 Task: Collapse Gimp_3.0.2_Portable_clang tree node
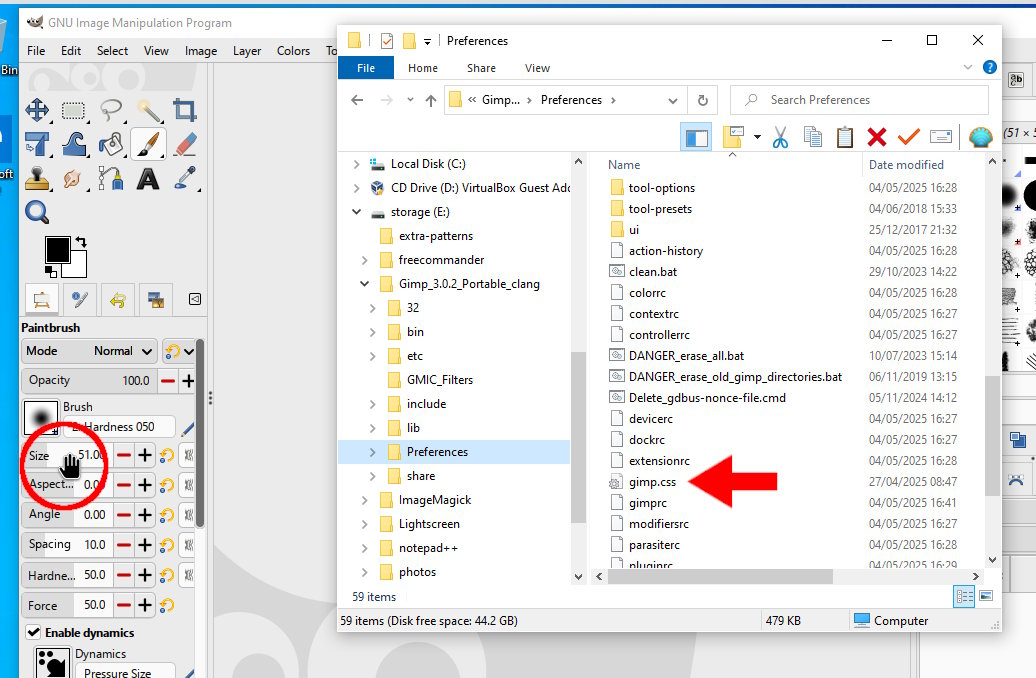[x=364, y=284]
